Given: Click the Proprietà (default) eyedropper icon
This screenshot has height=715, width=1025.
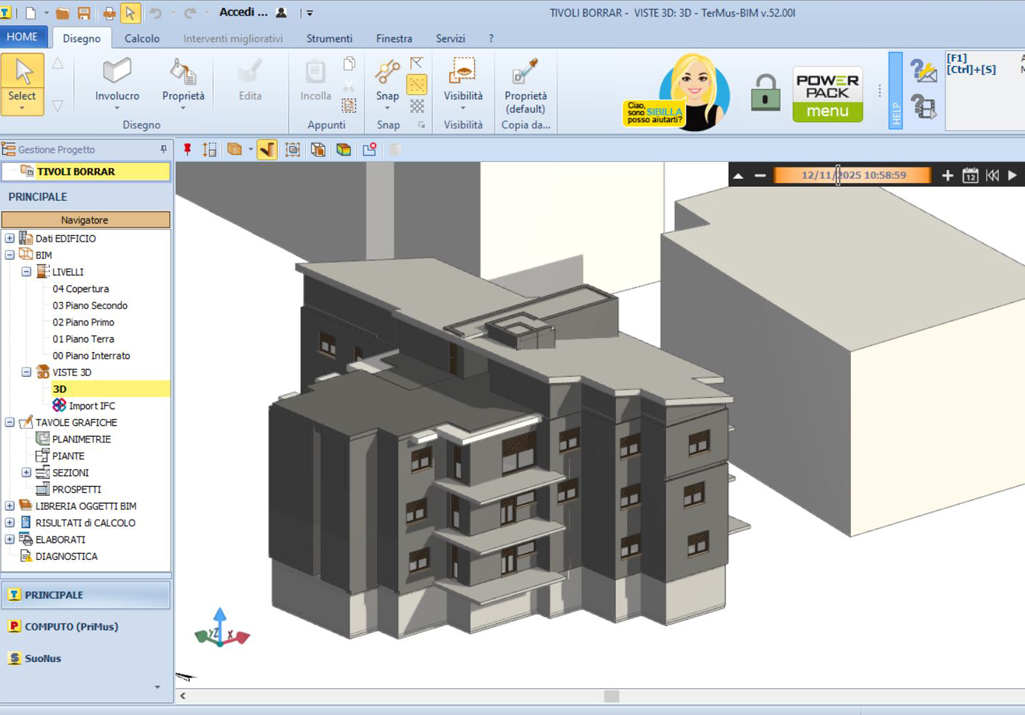Looking at the screenshot, I should (x=525, y=72).
